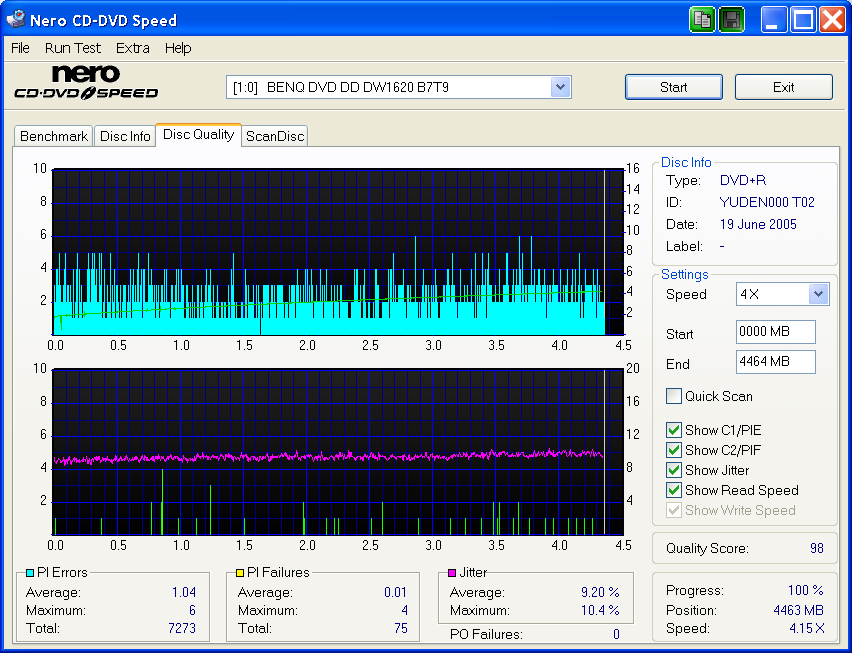Click the Start position input field
Image resolution: width=852 pixels, height=653 pixels.
coord(775,331)
